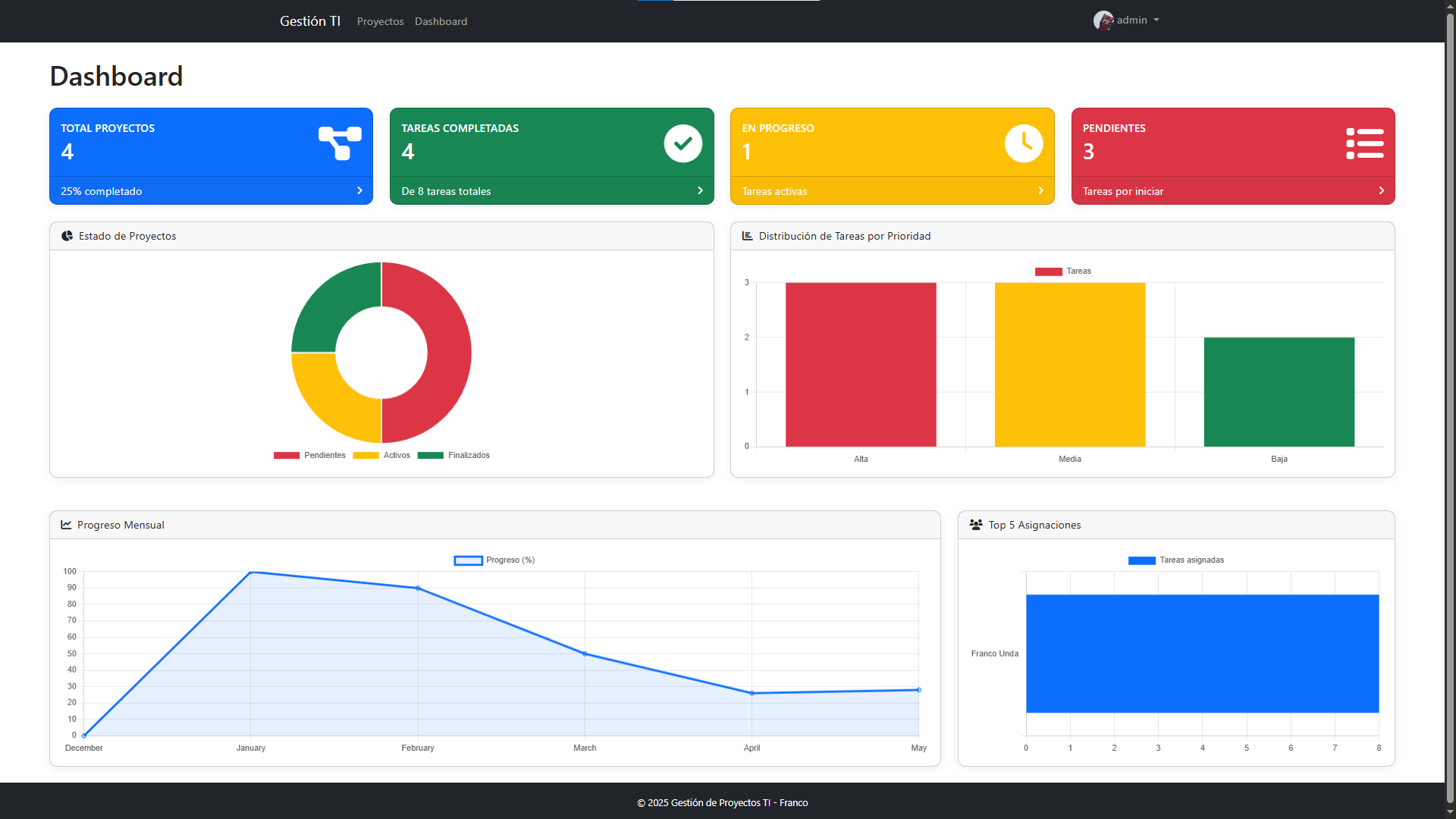Toggle the Tareas legend swatch in priority chart
1456x819 pixels.
tap(1049, 271)
